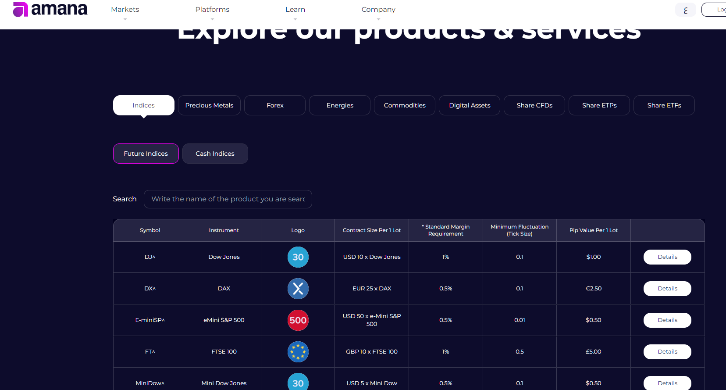This screenshot has height=390, width=726.
Task: Click the eMini S&P 500 red logo
Action: (298, 320)
